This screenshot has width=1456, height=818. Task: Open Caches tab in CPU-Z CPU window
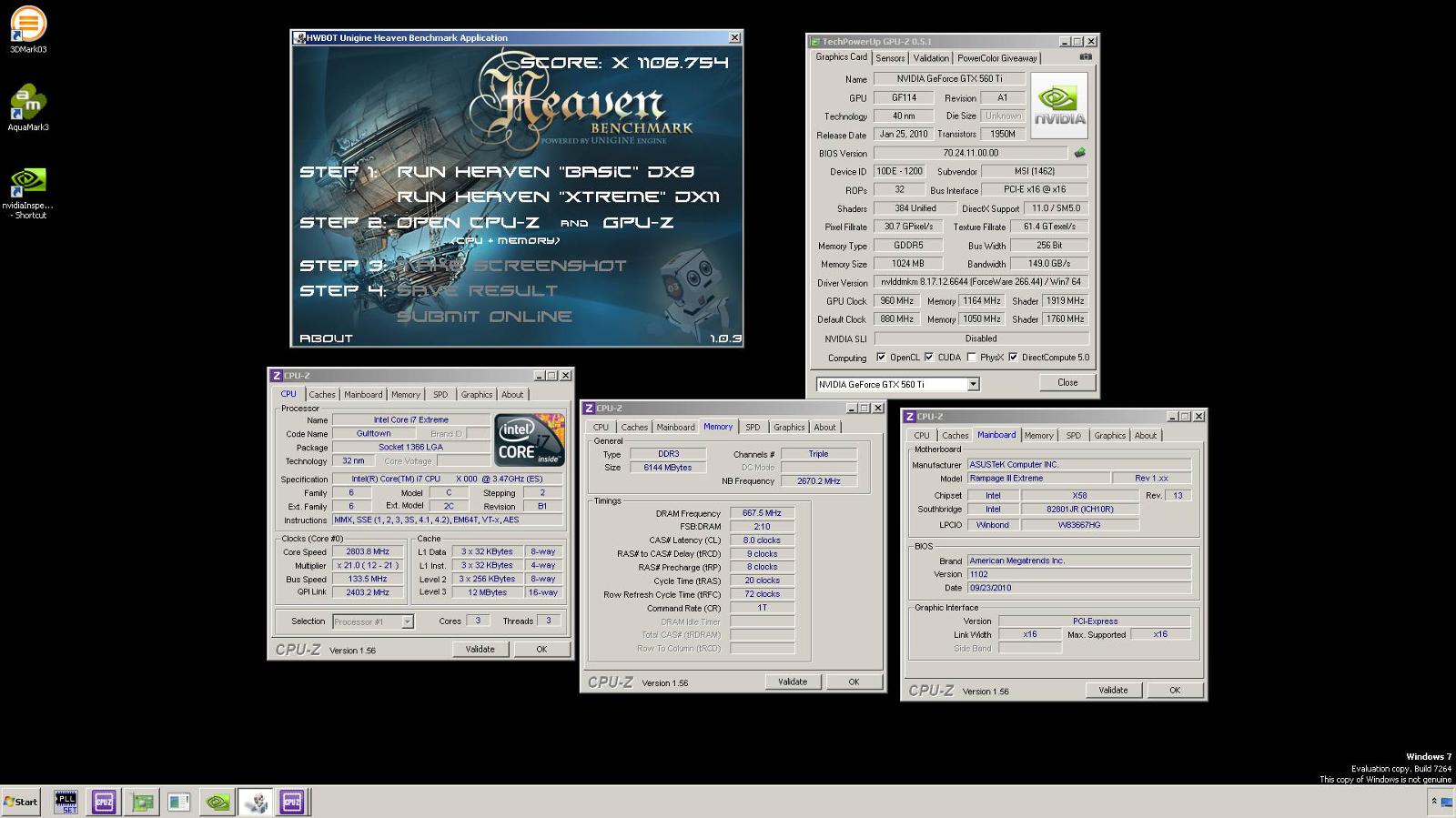322,394
